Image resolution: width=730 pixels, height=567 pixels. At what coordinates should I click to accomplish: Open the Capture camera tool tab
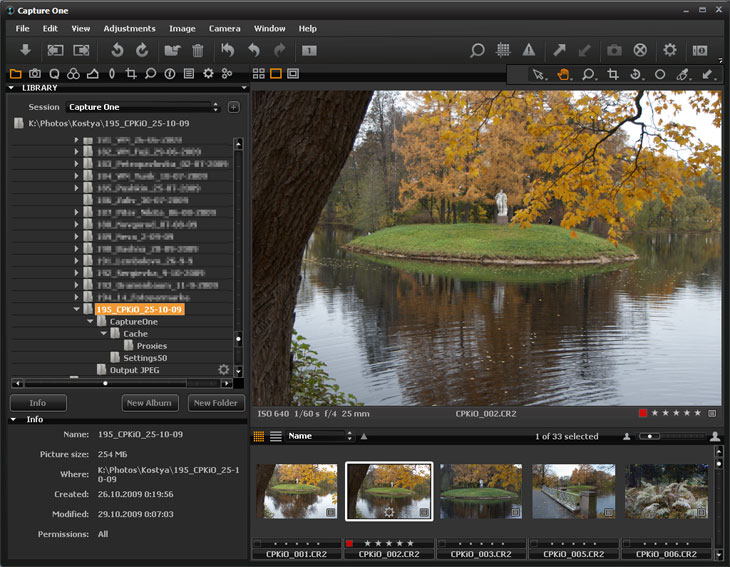(35, 74)
